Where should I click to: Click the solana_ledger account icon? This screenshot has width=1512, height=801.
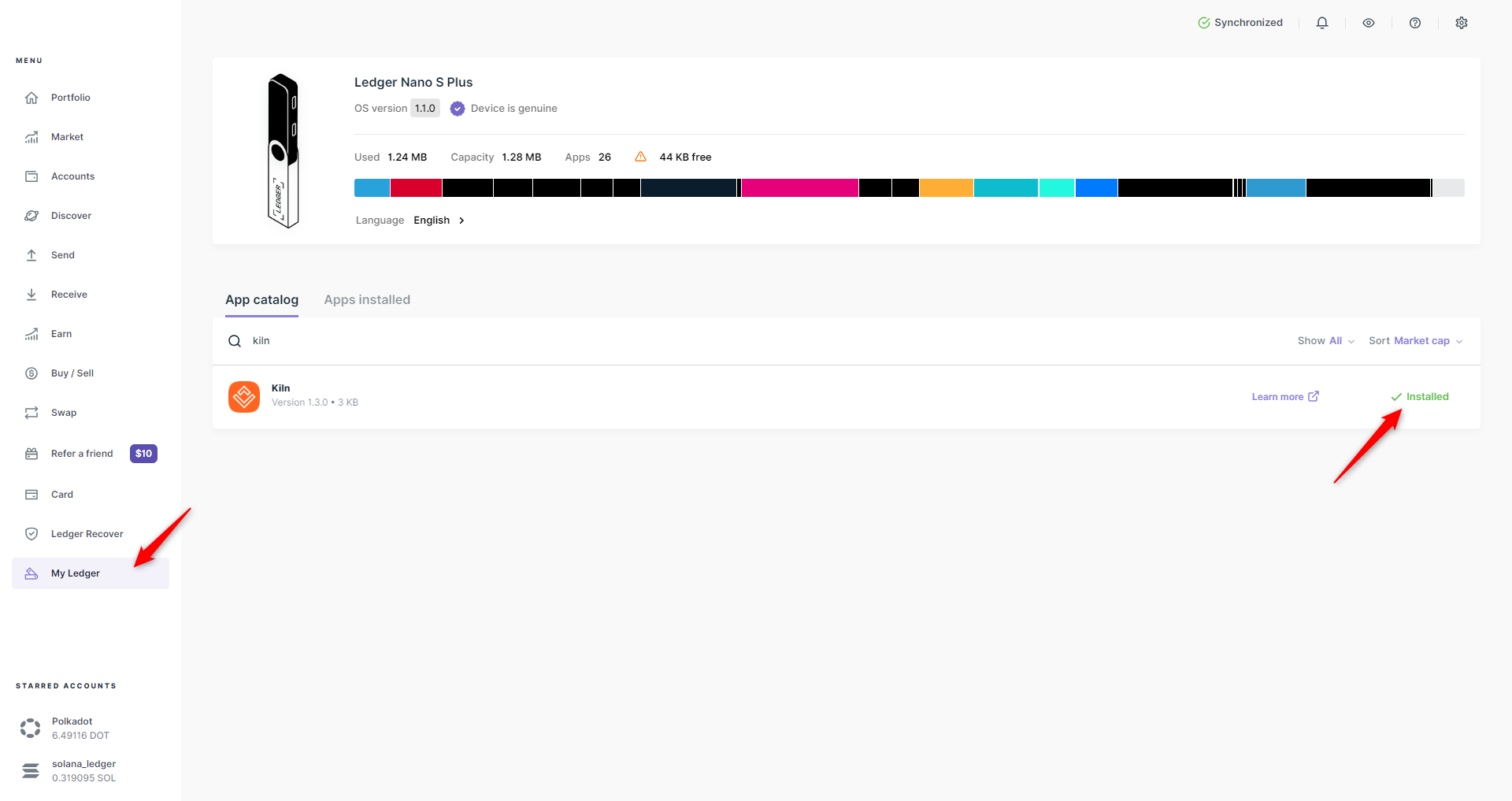(x=30, y=770)
